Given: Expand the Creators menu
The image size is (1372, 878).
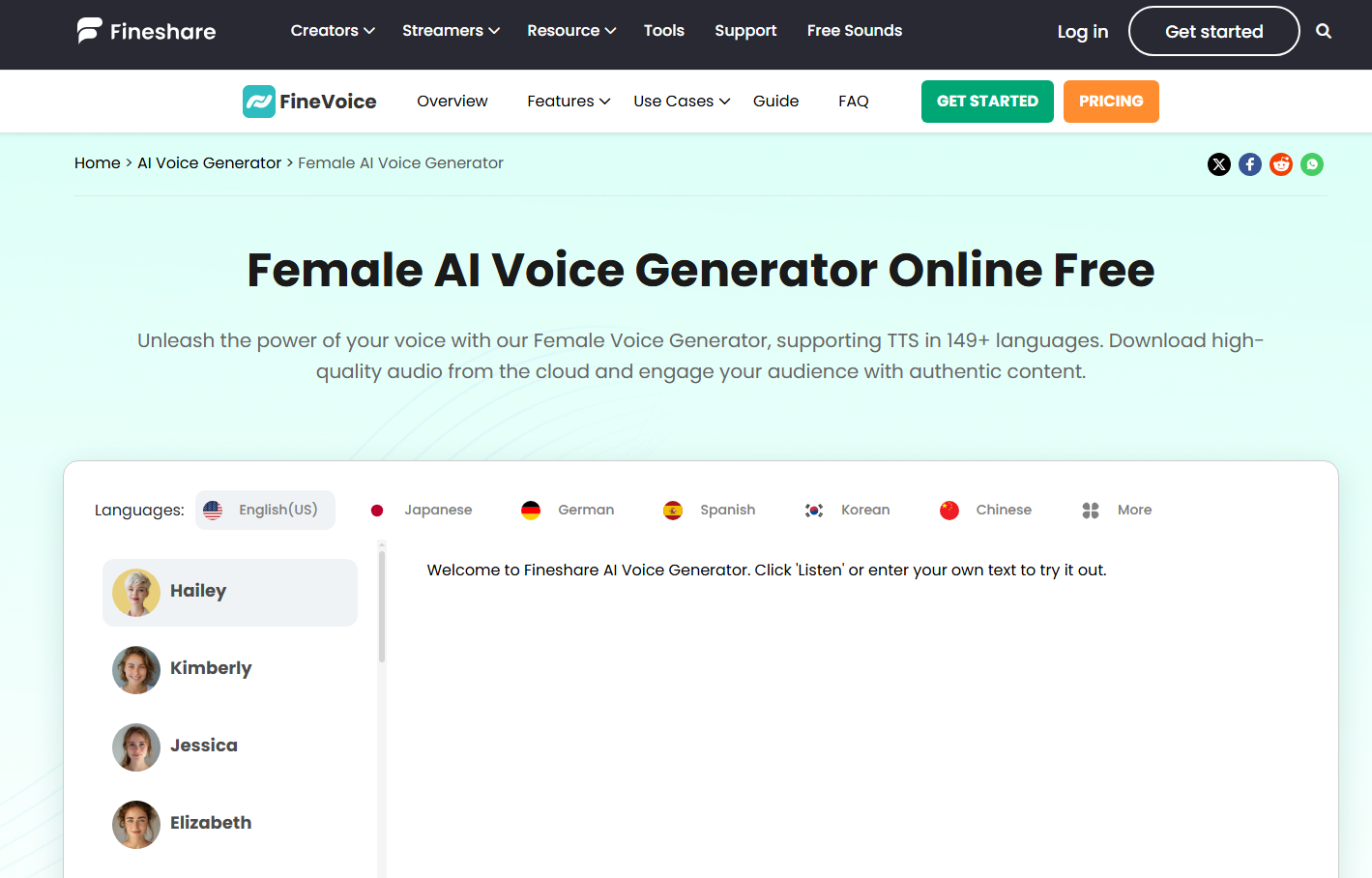Looking at the screenshot, I should 332,30.
